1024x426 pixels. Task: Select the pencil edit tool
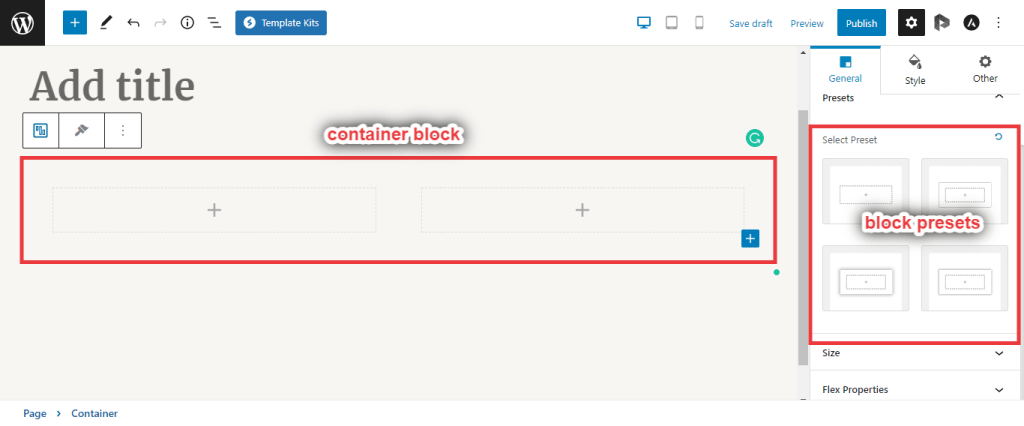[106, 22]
